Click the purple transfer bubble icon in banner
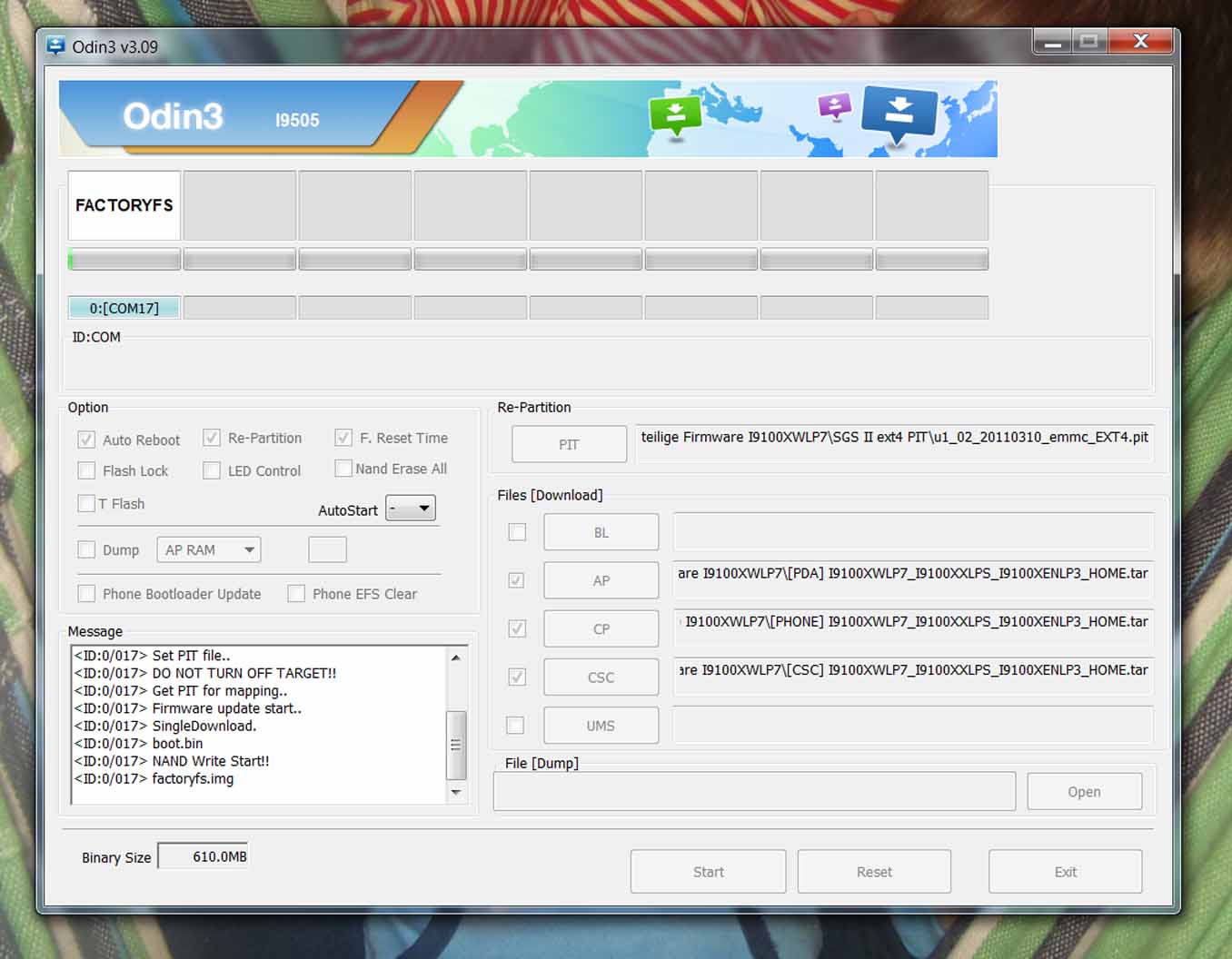This screenshot has width=1232, height=959. (834, 106)
